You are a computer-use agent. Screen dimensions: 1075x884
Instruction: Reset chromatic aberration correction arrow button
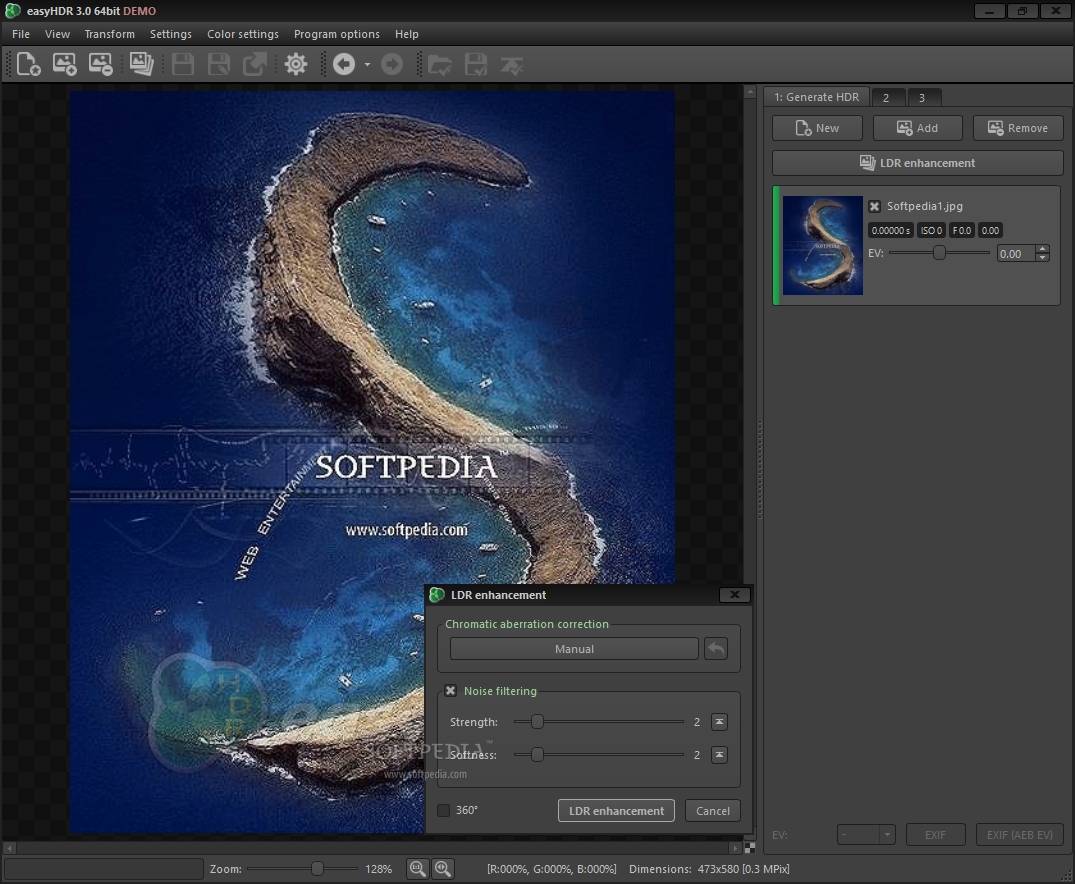click(716, 649)
